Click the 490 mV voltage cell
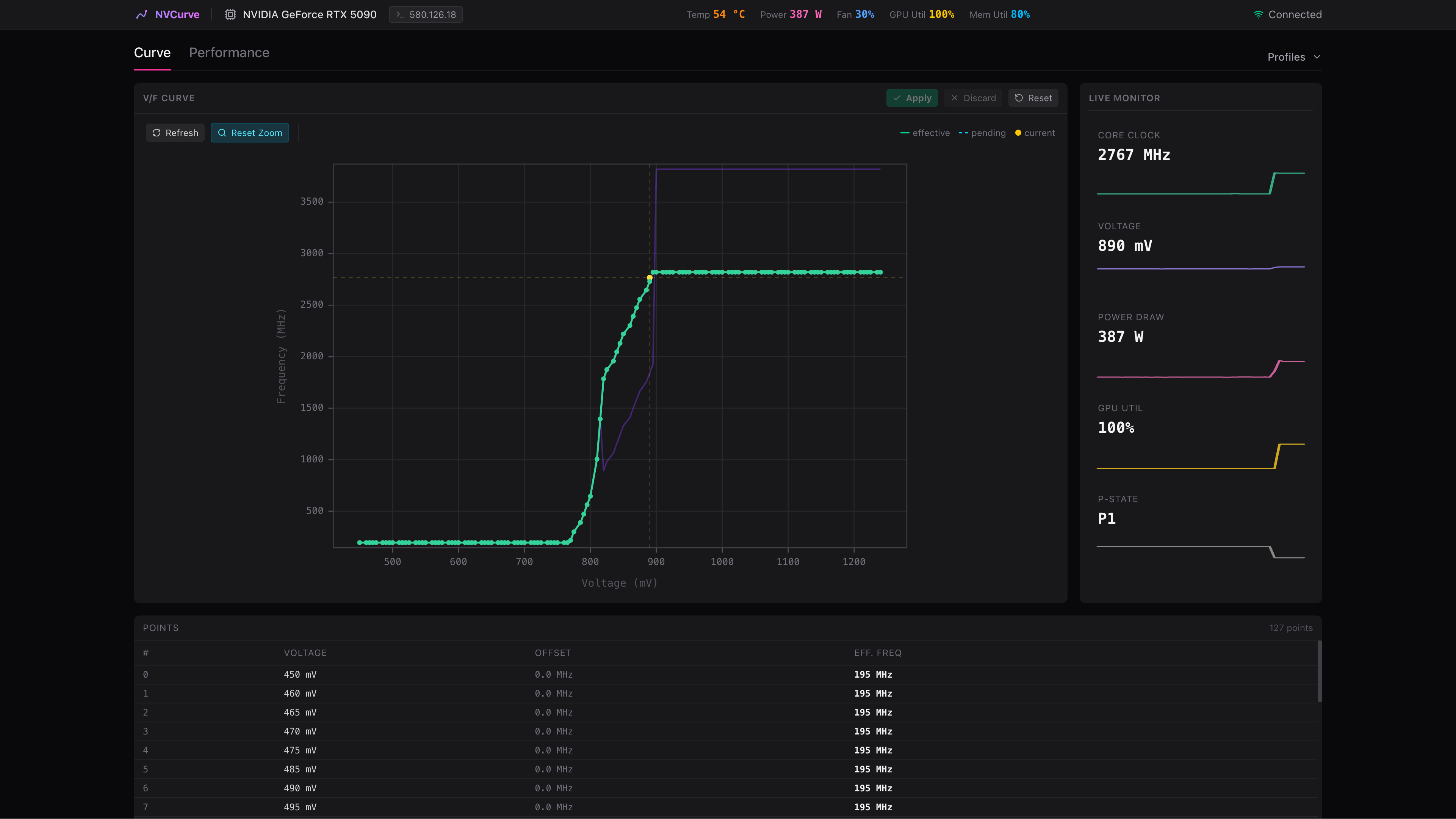 [300, 788]
